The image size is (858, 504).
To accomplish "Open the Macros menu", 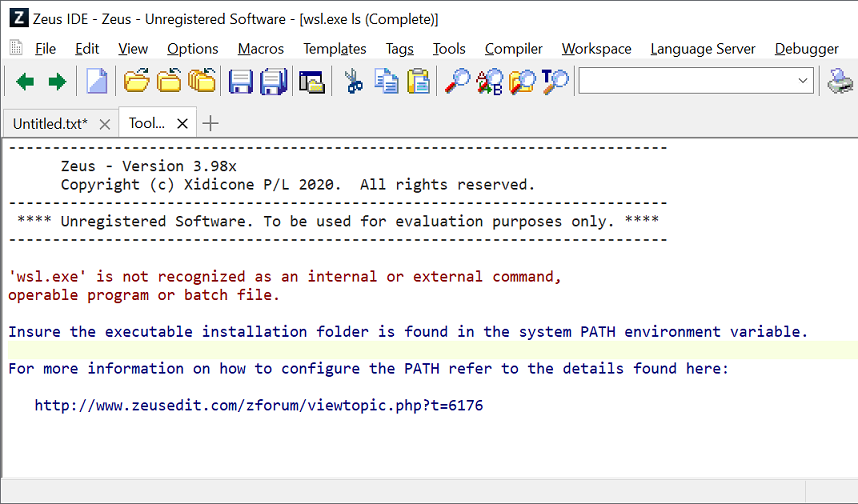I will point(260,49).
